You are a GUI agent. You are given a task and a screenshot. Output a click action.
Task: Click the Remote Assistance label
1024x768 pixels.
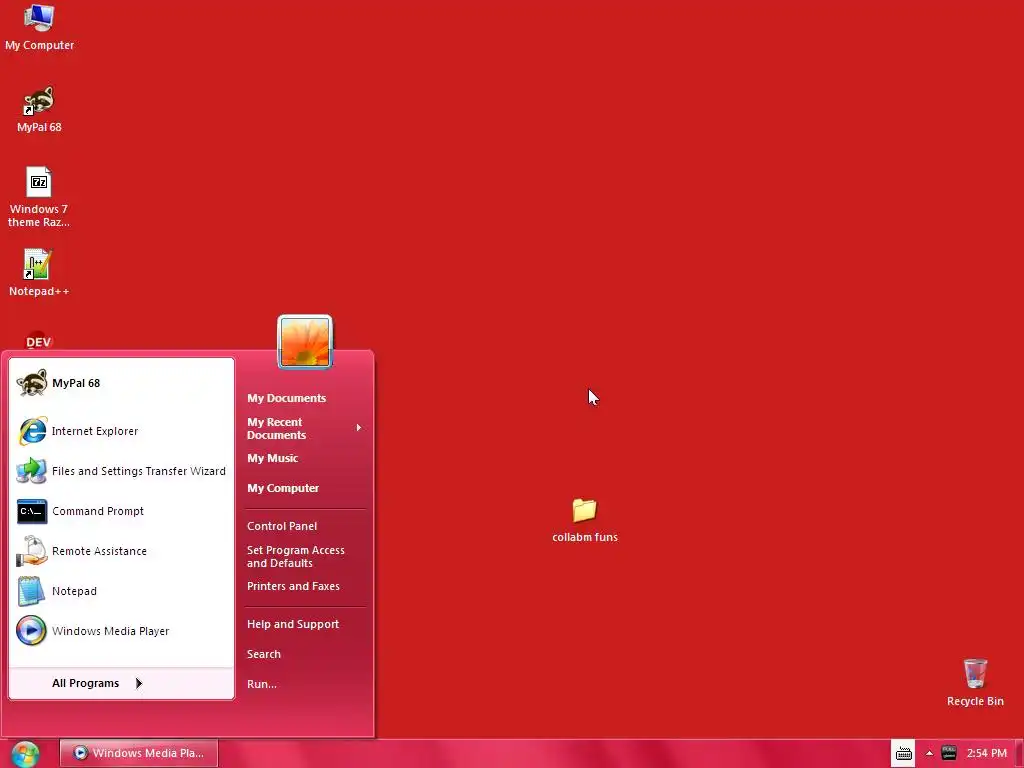tap(99, 551)
